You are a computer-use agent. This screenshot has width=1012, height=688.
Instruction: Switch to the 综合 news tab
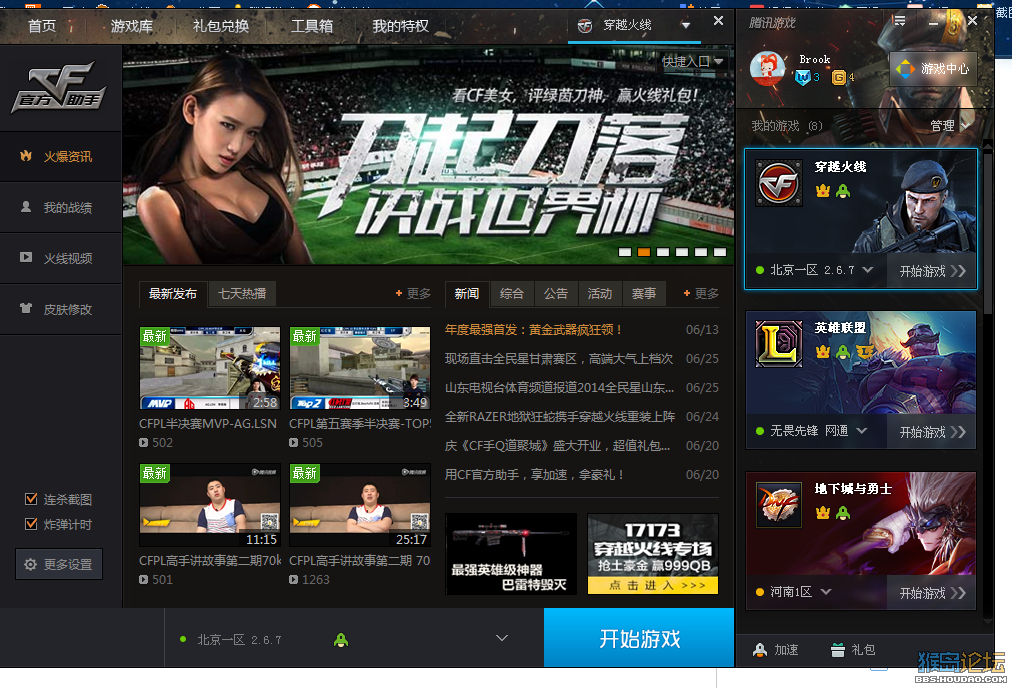point(512,294)
